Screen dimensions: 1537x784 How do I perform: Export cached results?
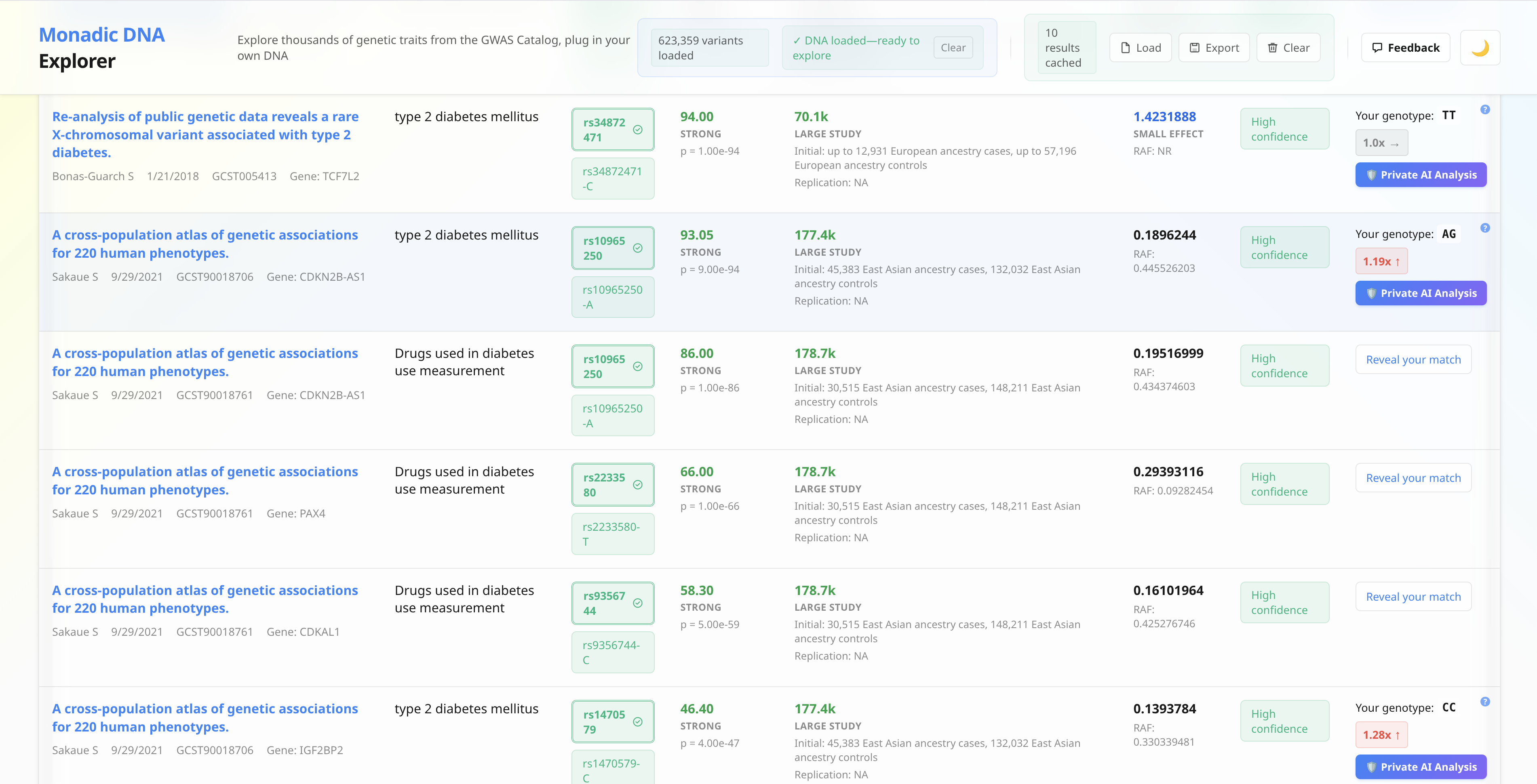[1214, 48]
